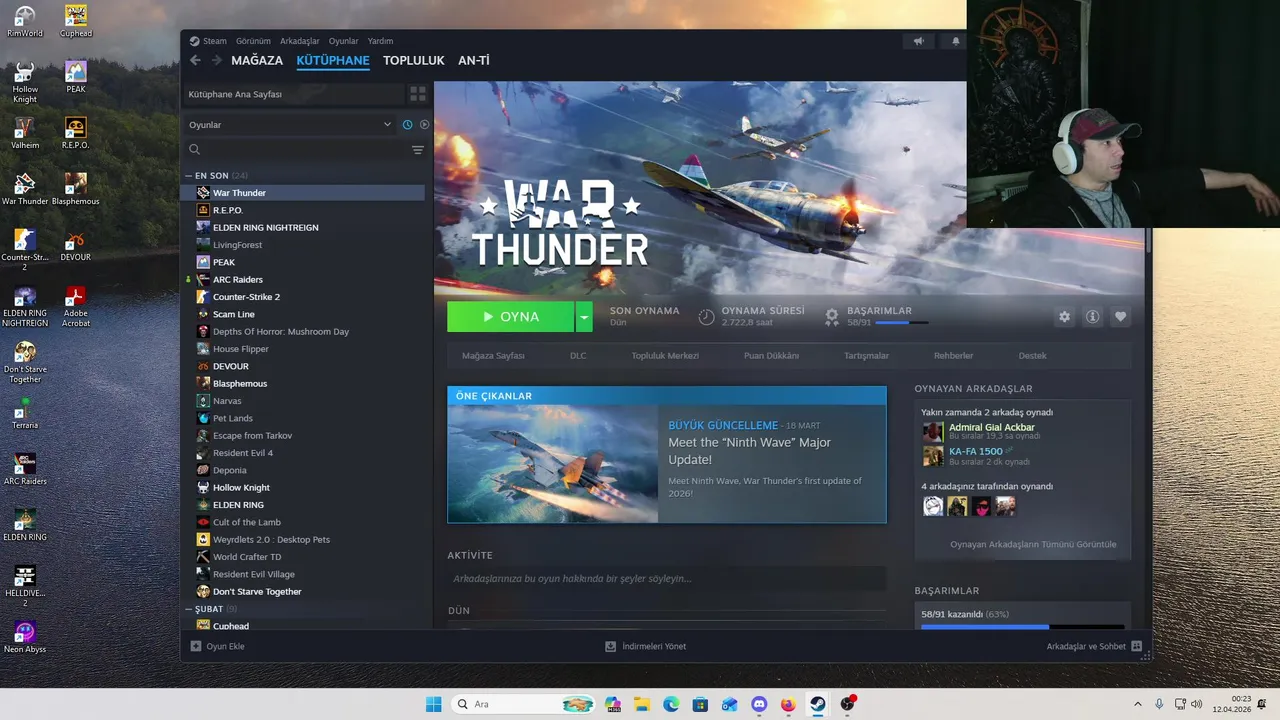Switch library to grid view icon
This screenshot has height=720, width=1280.
click(x=418, y=93)
